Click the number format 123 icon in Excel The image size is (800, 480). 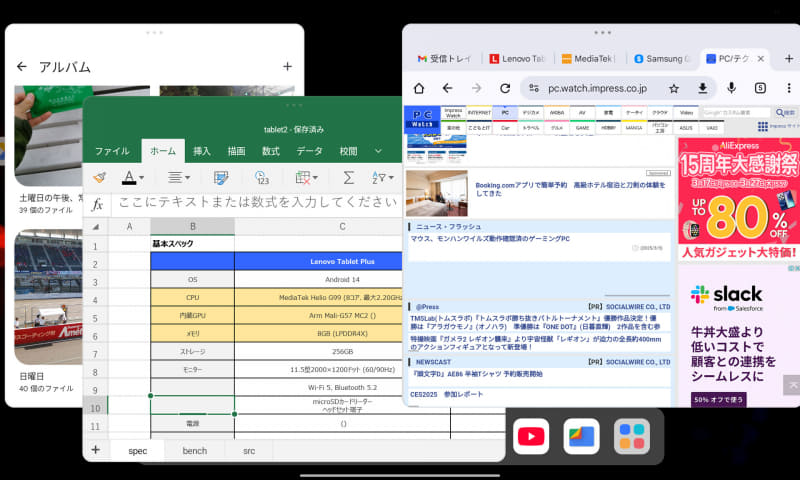(262, 178)
